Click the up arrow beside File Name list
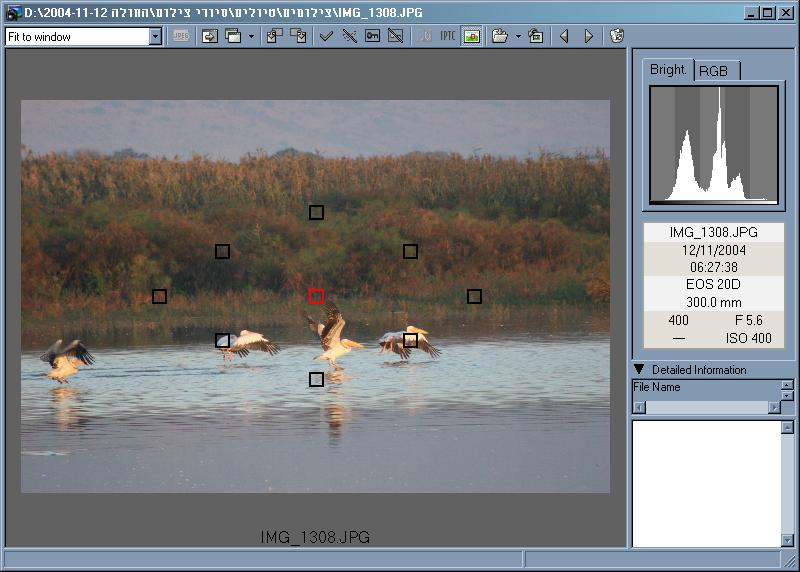Image resolution: width=800 pixels, height=572 pixels. point(787,385)
